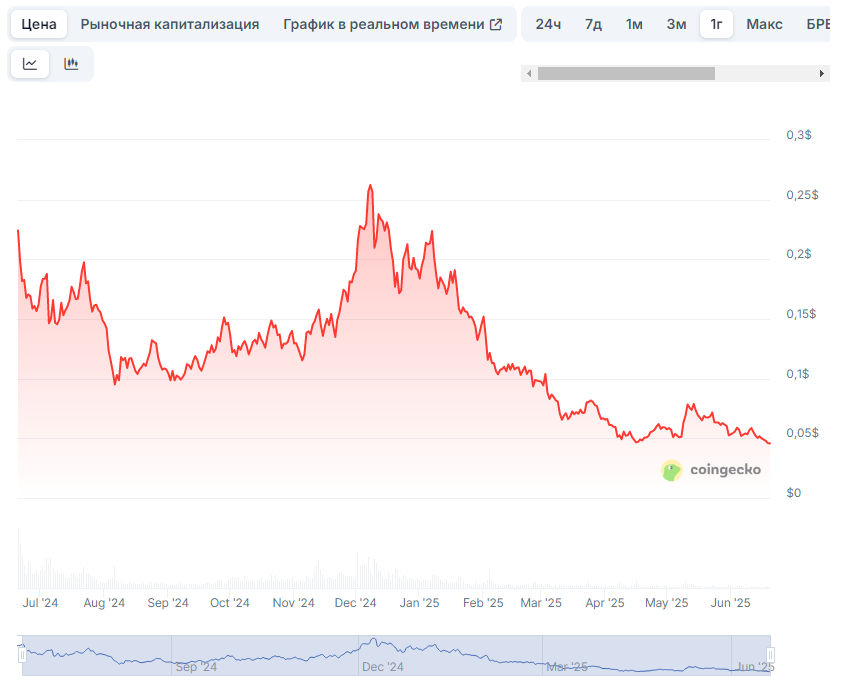Click the left handle of range navigator
Screen dimensions: 844x690
coord(22,655)
